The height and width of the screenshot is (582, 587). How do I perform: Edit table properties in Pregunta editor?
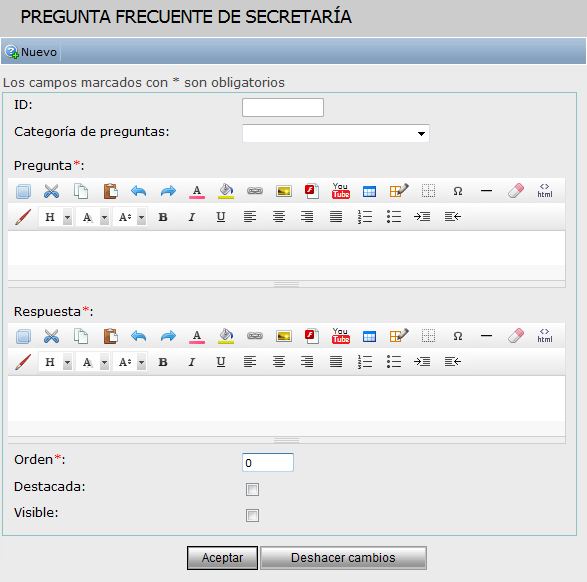(399, 191)
